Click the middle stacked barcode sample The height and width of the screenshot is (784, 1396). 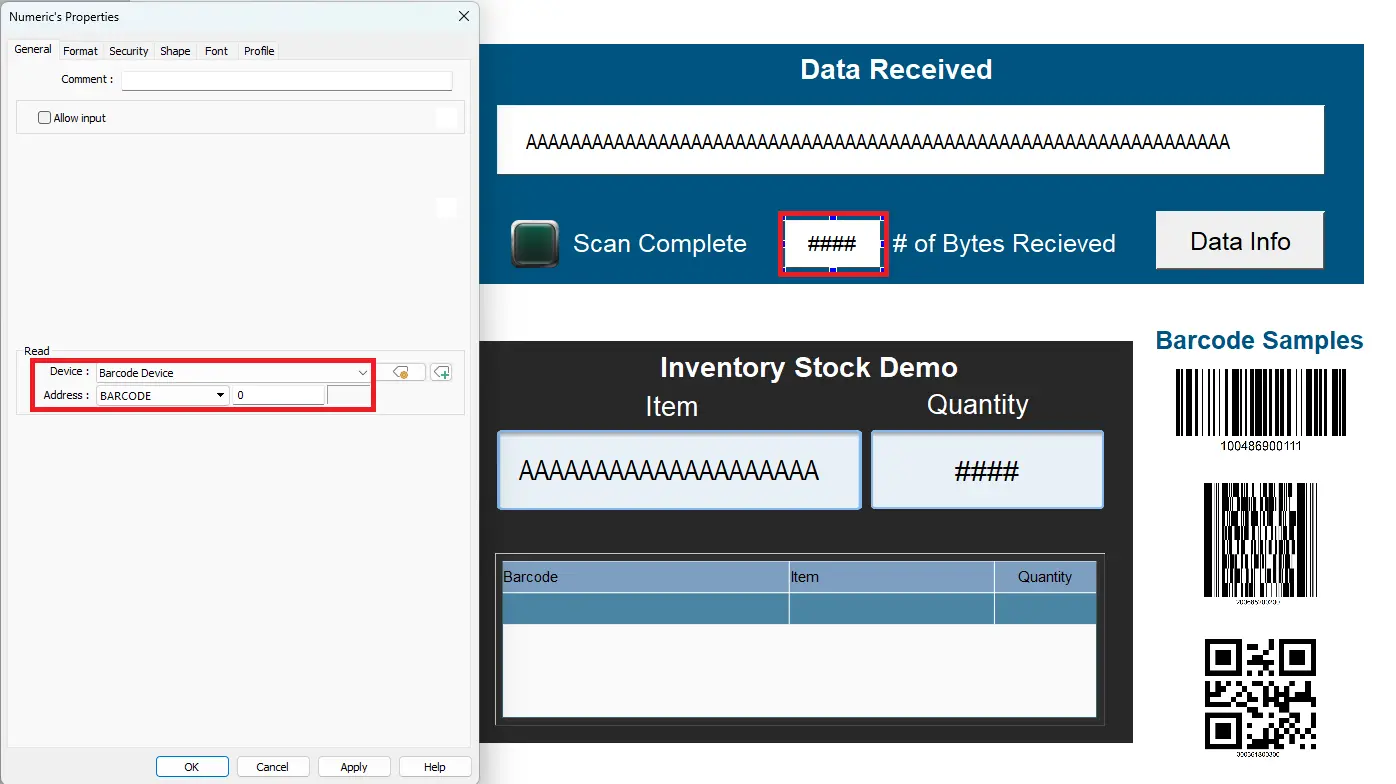(1260, 540)
